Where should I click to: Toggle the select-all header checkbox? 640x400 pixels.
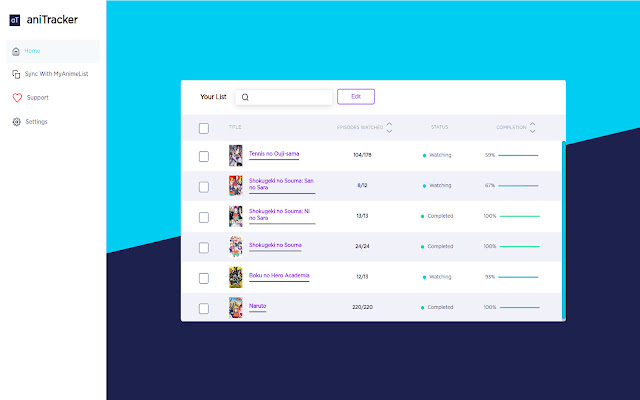tap(204, 128)
